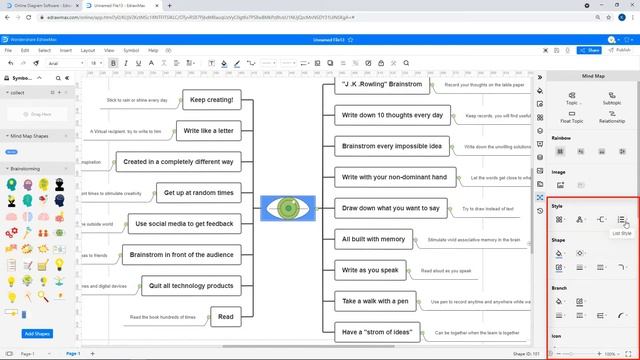Open the Line color pen tool
The width and height of the screenshot is (640, 360).
point(237,63)
